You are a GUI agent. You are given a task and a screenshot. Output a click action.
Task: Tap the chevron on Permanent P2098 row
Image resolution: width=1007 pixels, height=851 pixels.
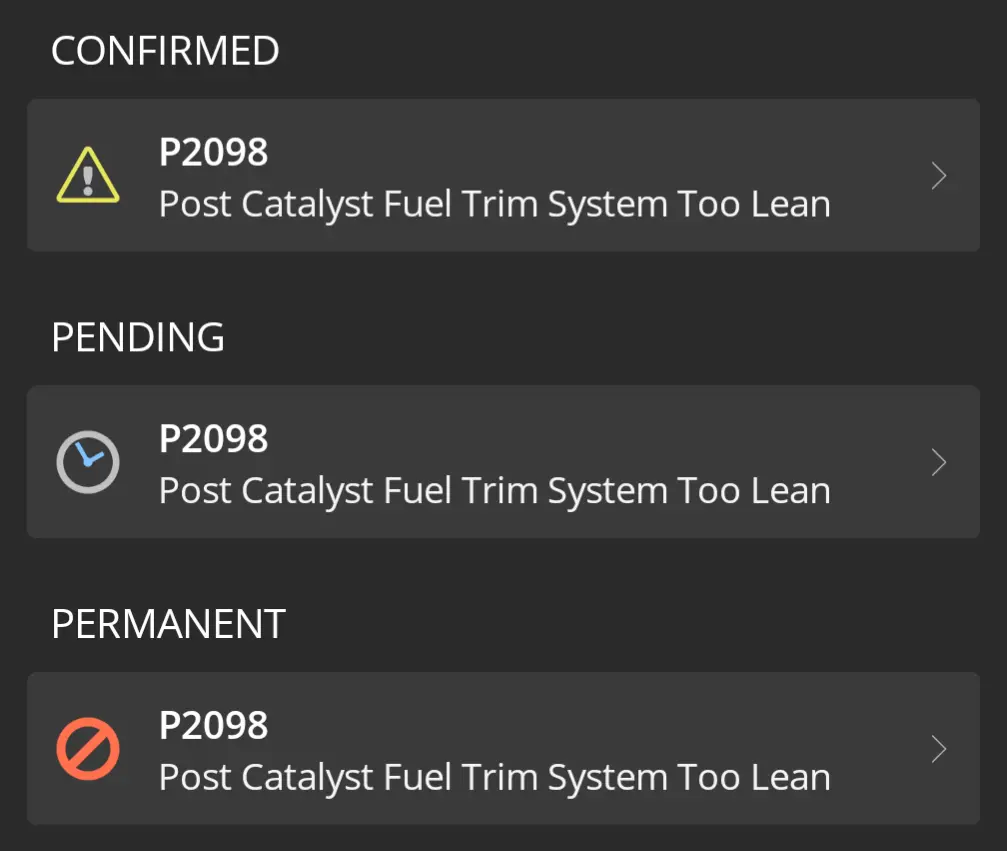(x=938, y=749)
